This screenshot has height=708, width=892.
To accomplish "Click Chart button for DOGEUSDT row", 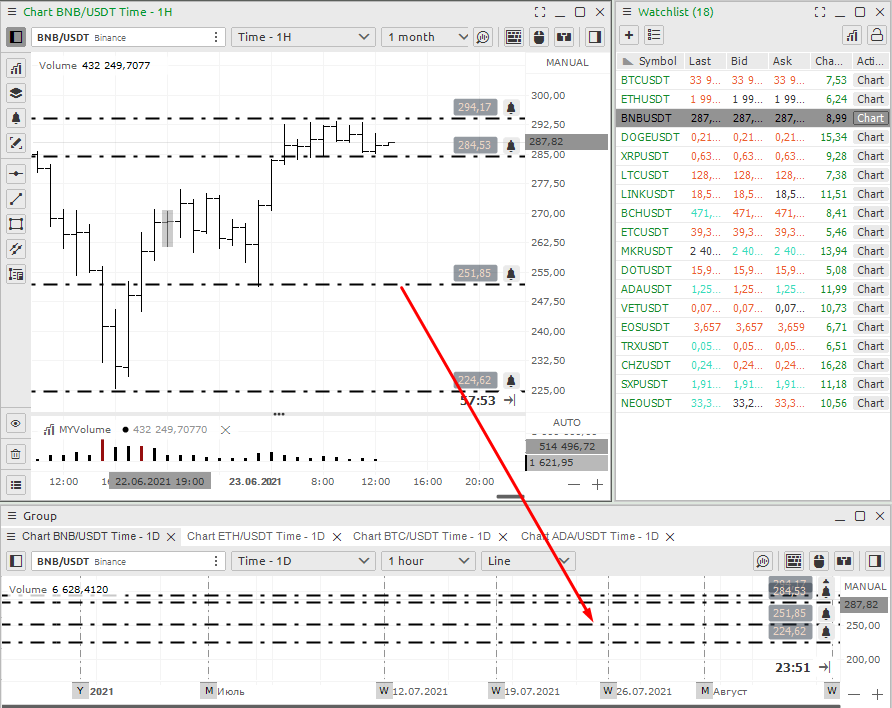I will [x=870, y=137].
